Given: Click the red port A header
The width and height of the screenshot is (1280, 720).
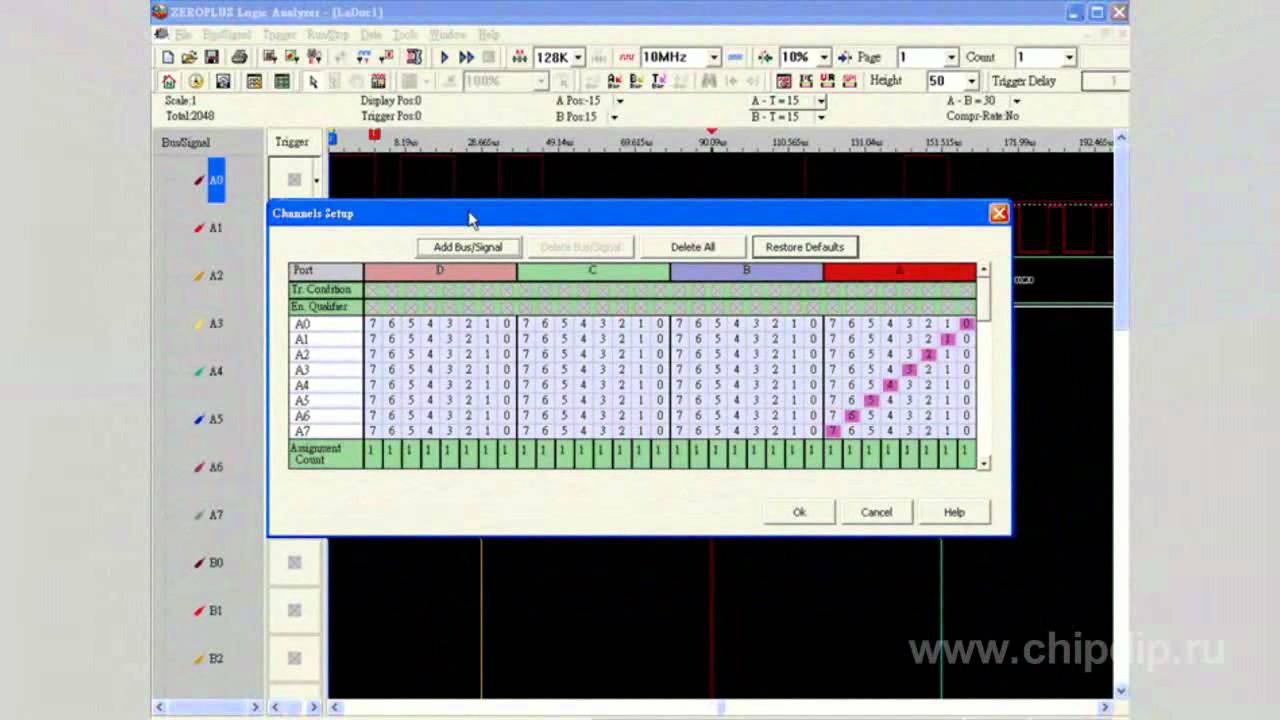Looking at the screenshot, I should 899,271.
